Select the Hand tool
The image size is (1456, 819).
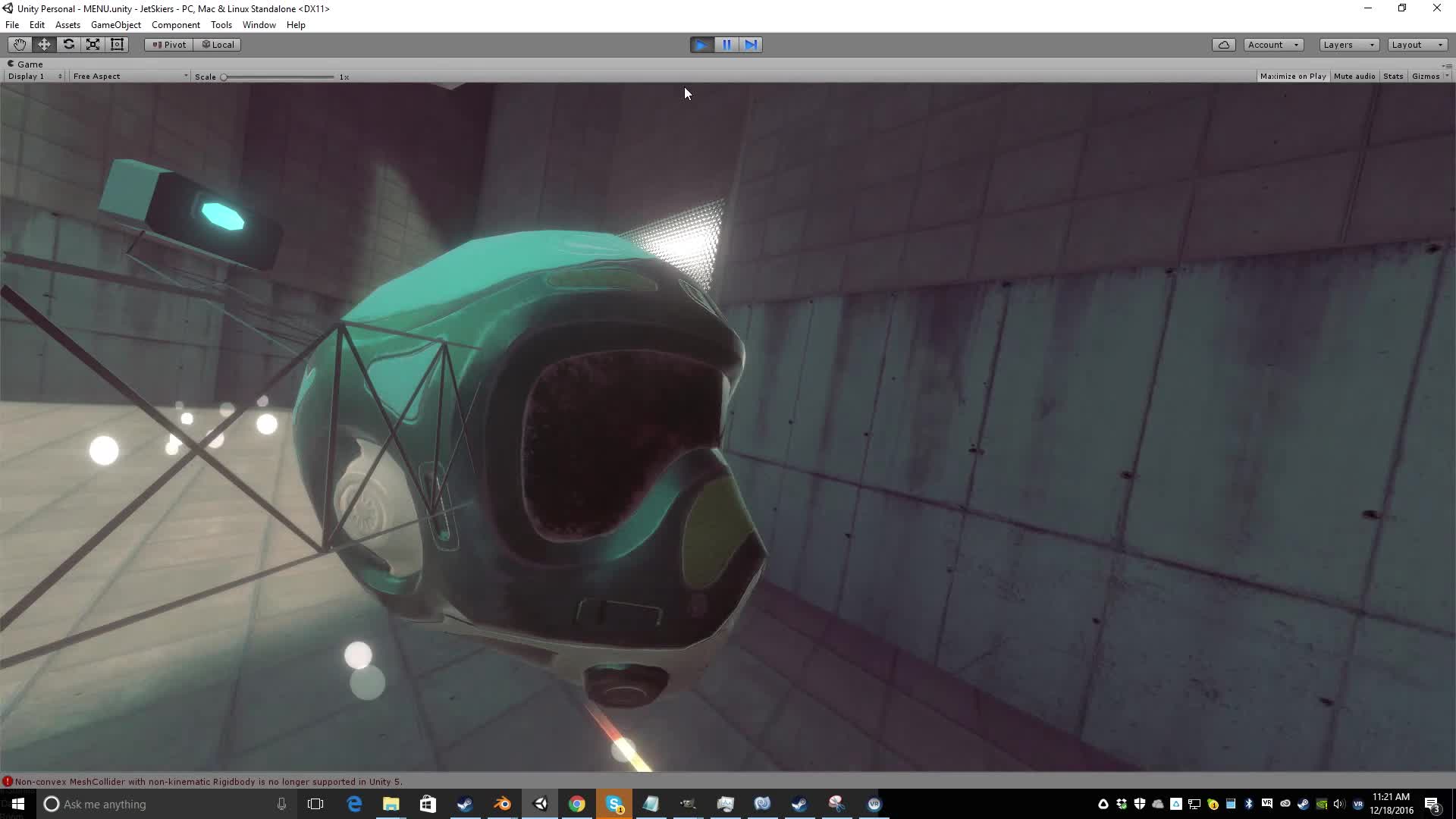coord(18,44)
